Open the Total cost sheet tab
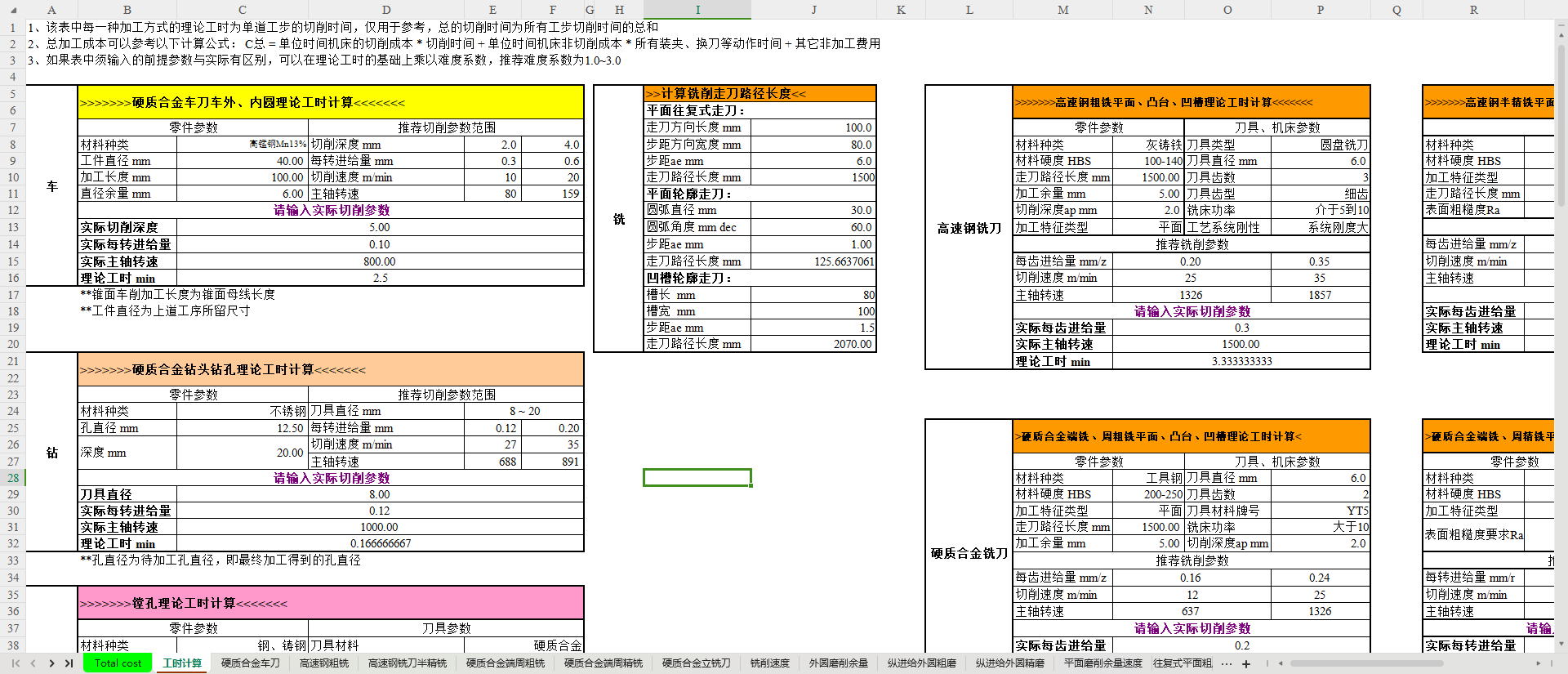 (x=118, y=663)
